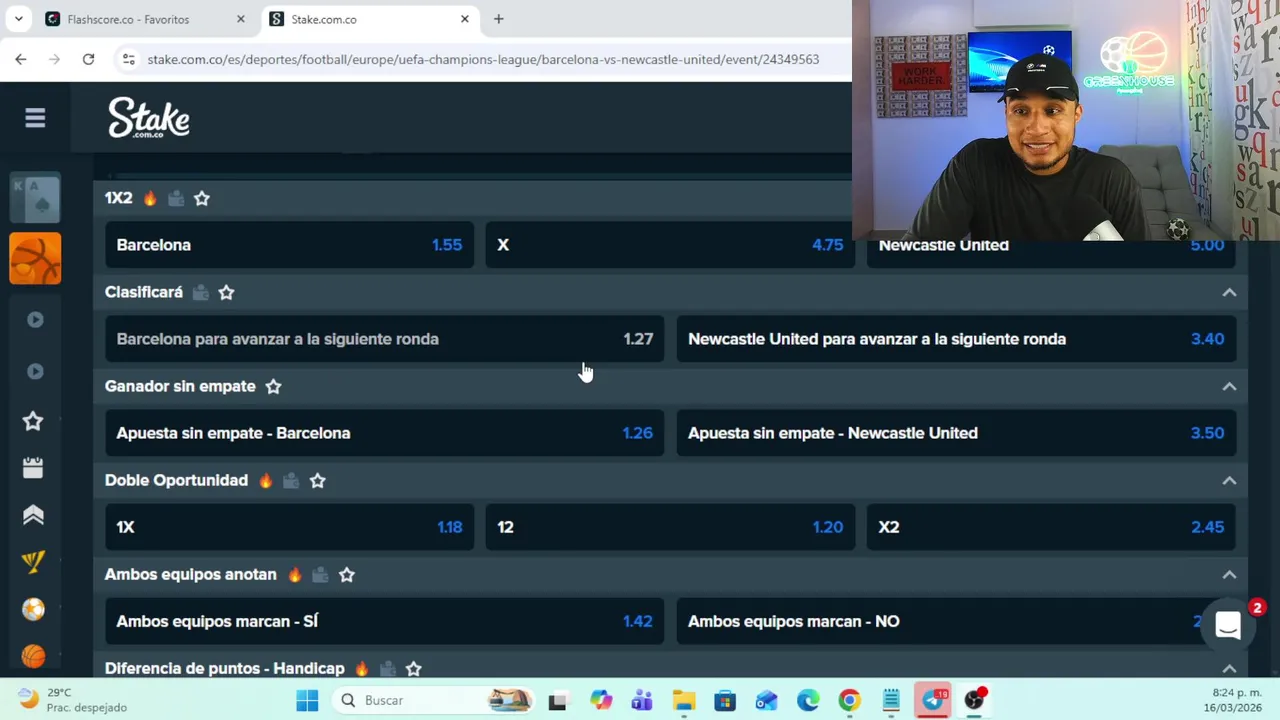Open File Explorer from taskbar

(x=683, y=700)
